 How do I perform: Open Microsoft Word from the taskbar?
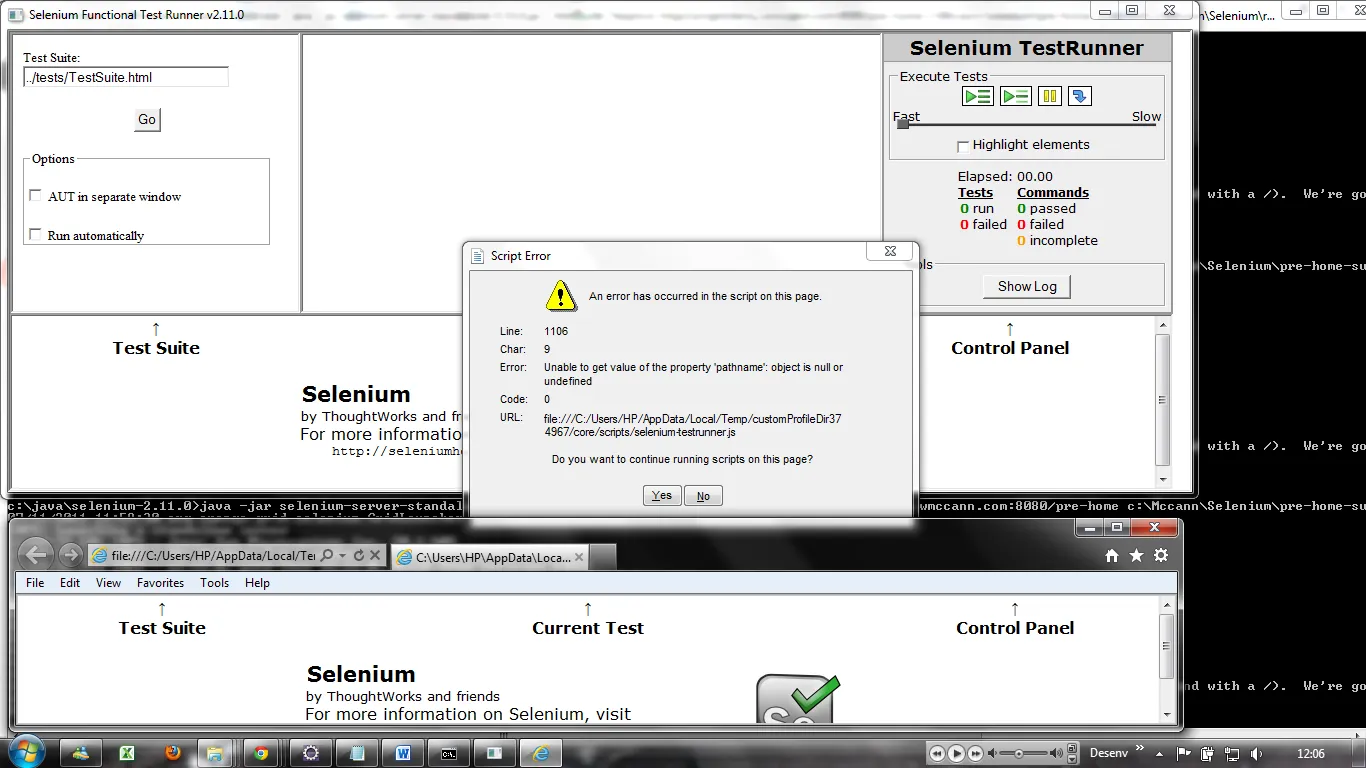(404, 753)
